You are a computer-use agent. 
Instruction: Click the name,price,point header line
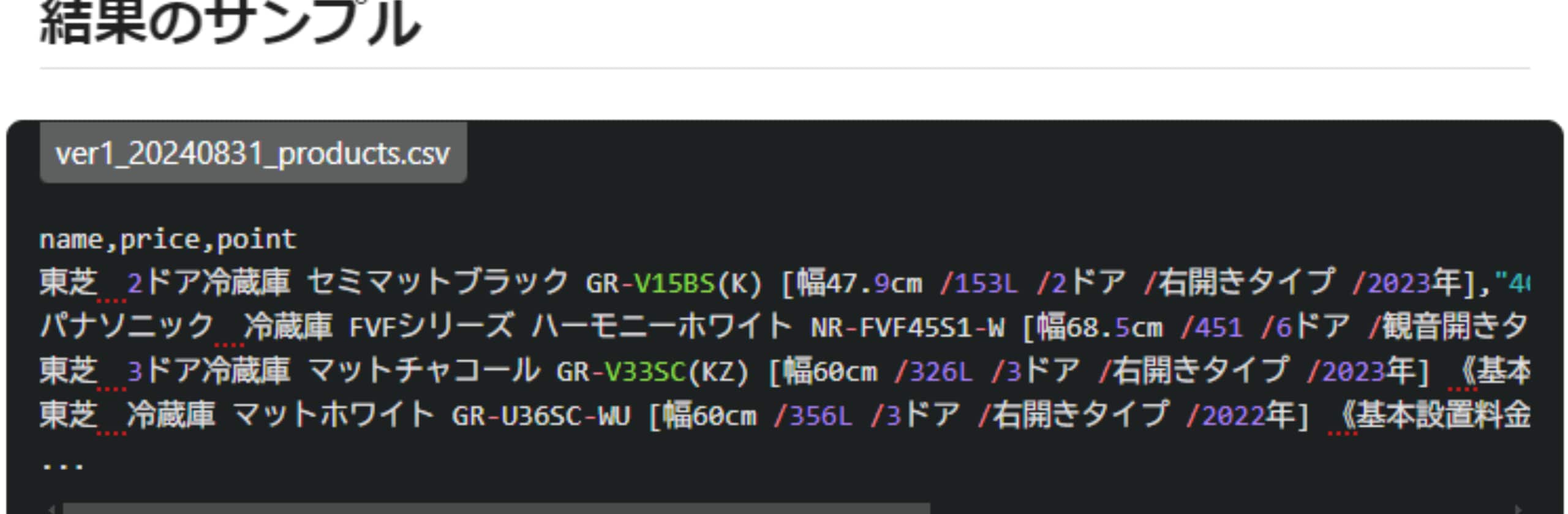168,239
